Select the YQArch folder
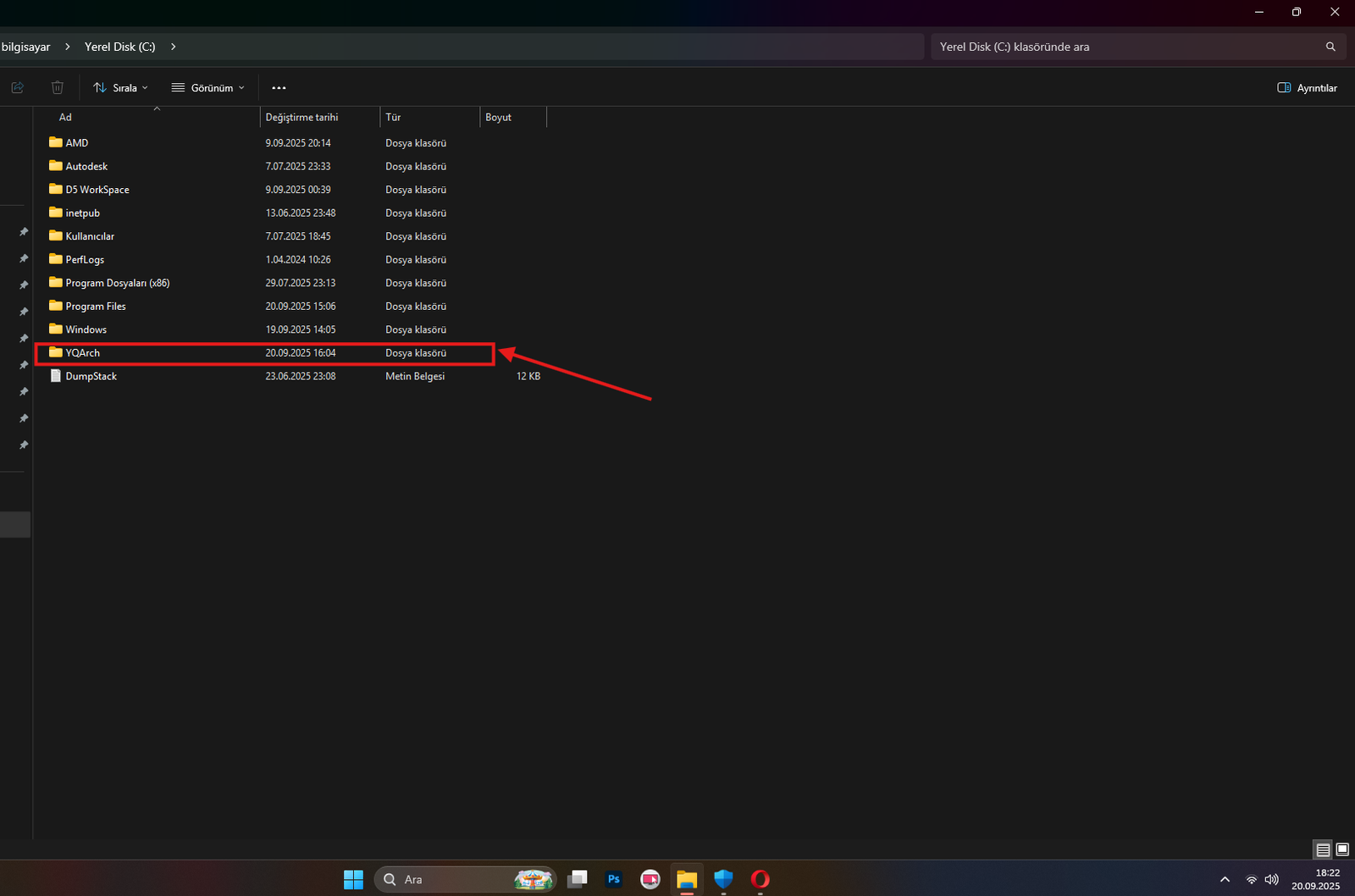 [83, 353]
